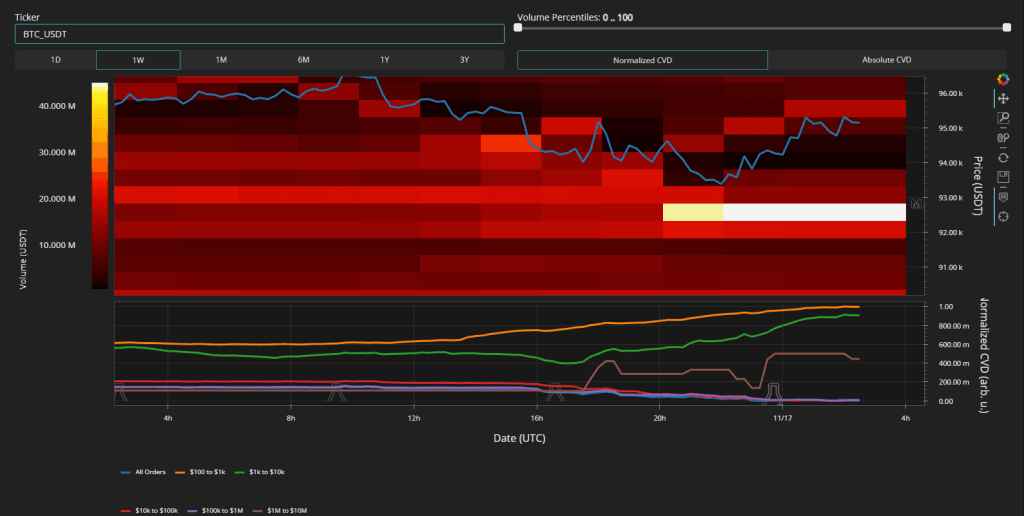Click the Volume Percentiles left slider handle
The height and width of the screenshot is (516, 1024).
pyautogui.click(x=518, y=28)
